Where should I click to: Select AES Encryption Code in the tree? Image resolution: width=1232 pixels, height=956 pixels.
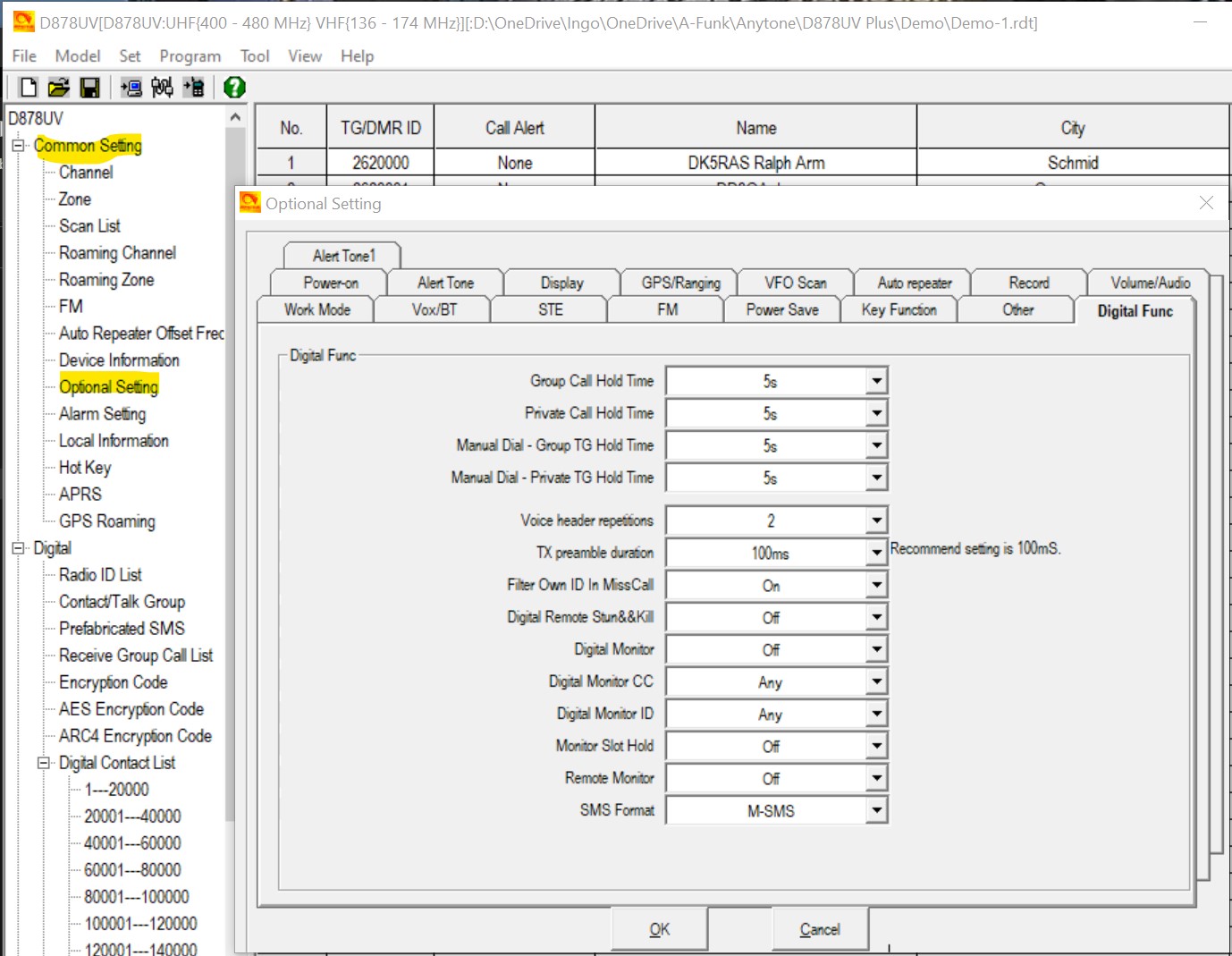pyautogui.click(x=131, y=708)
